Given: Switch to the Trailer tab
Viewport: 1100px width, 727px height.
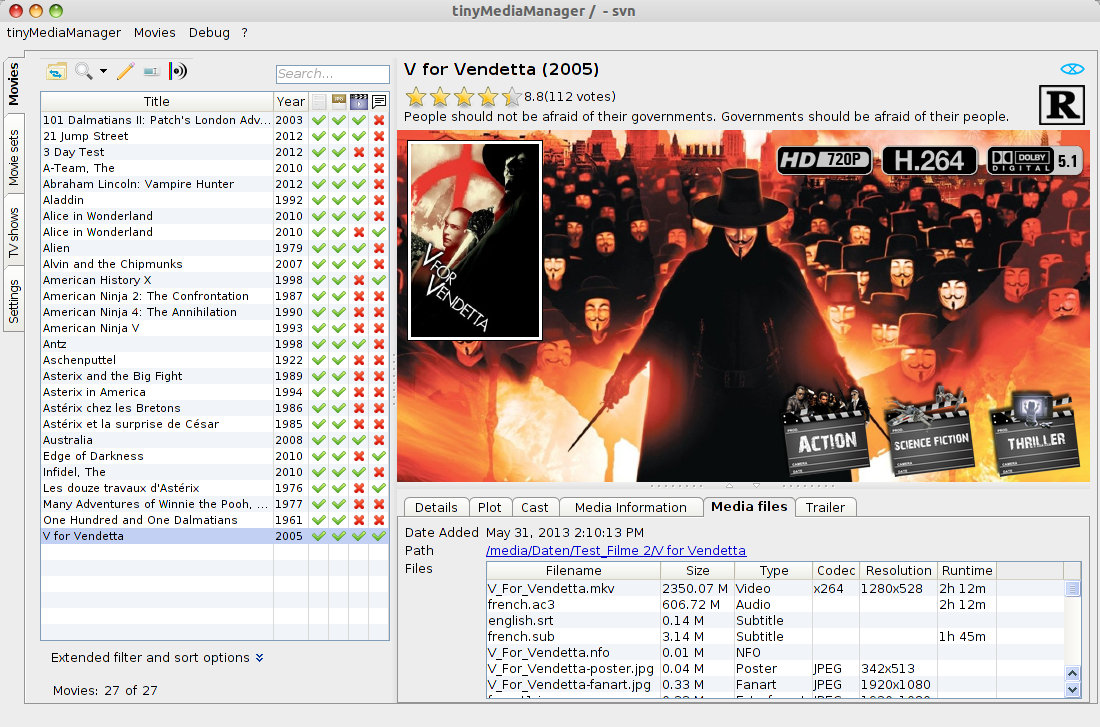Looking at the screenshot, I should (825, 507).
